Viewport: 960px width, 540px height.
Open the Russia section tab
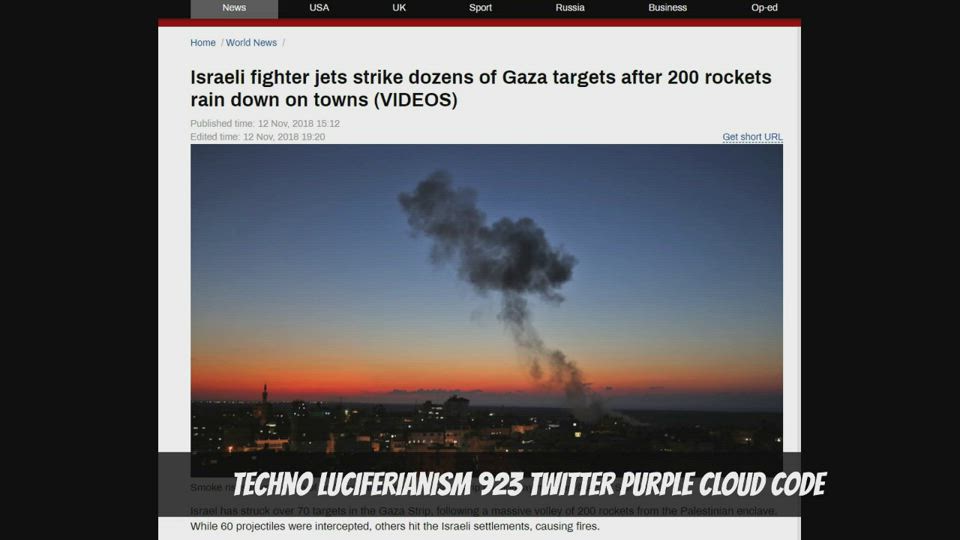[569, 8]
